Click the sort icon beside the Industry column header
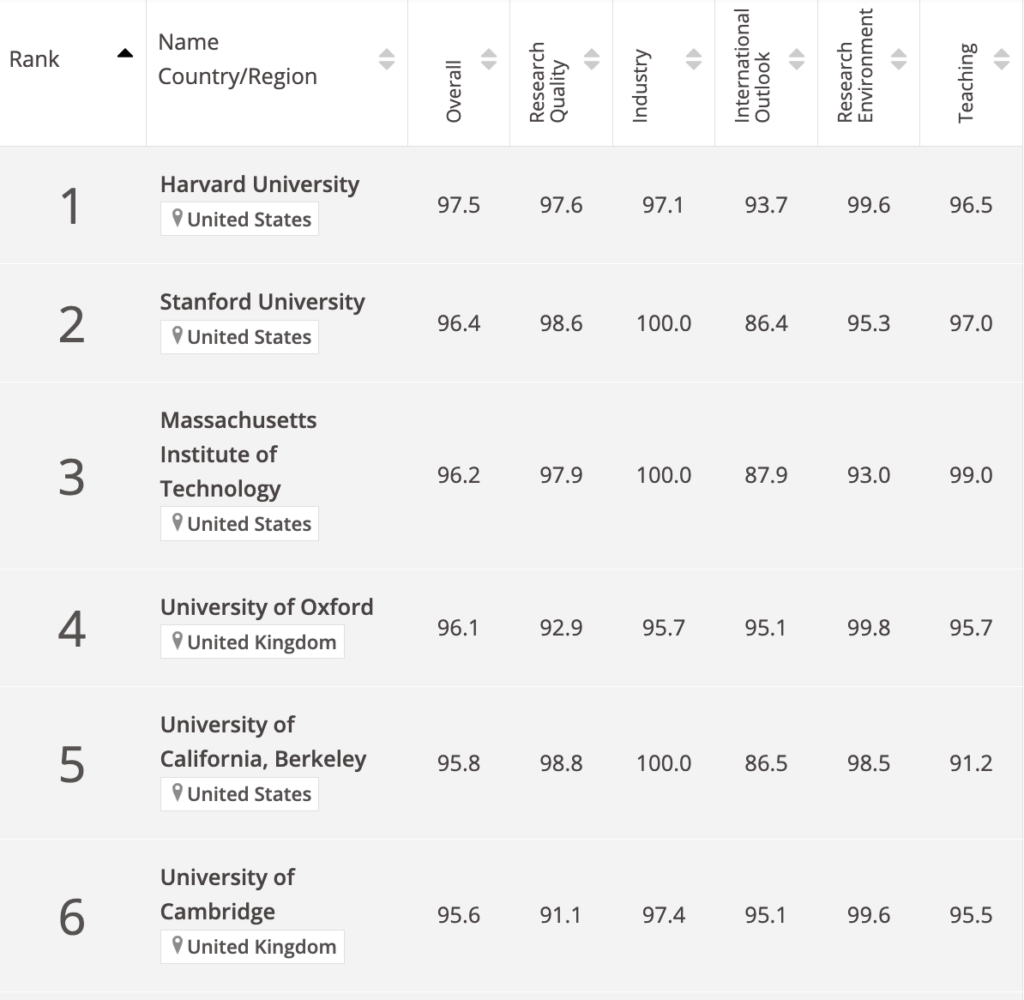 692,58
